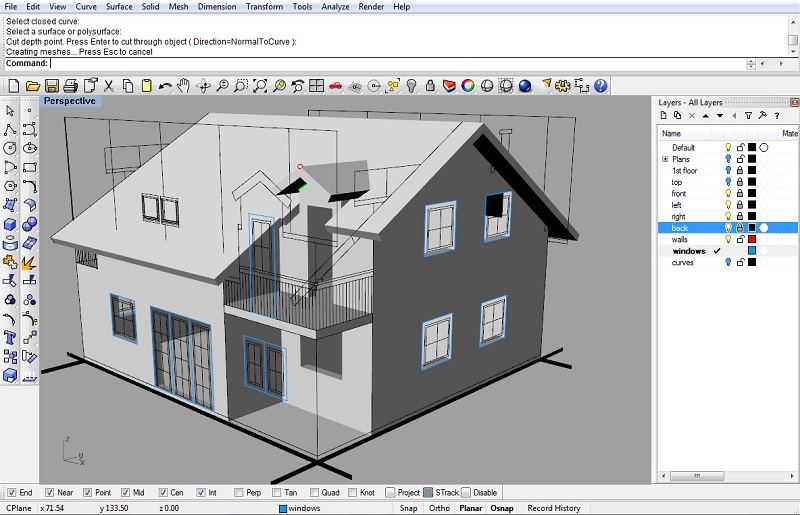The height and width of the screenshot is (515, 800).
Task: Click the padlock Lock objects icon in toolbar
Action: click(430, 86)
